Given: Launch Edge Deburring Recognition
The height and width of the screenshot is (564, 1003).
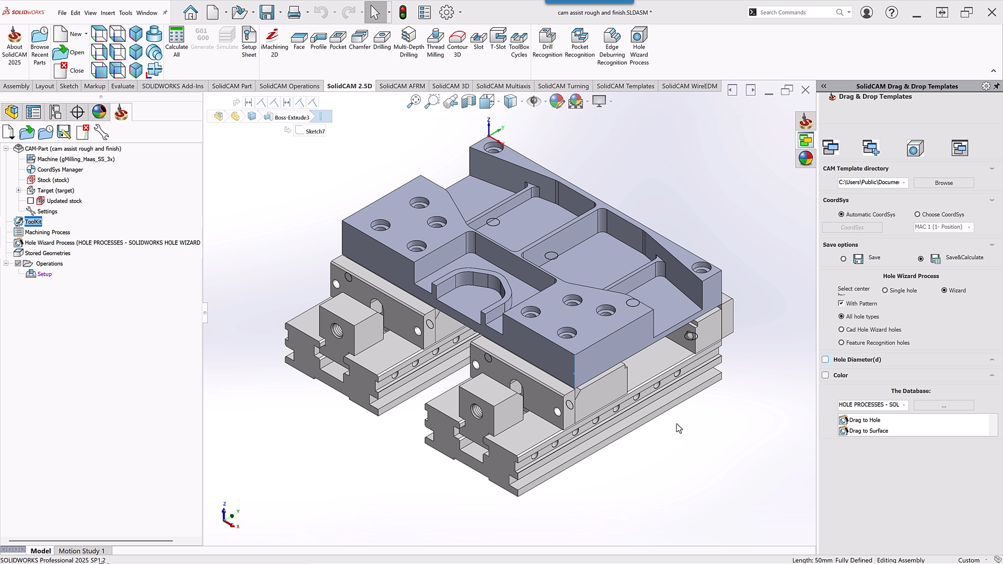Looking at the screenshot, I should click(x=612, y=46).
